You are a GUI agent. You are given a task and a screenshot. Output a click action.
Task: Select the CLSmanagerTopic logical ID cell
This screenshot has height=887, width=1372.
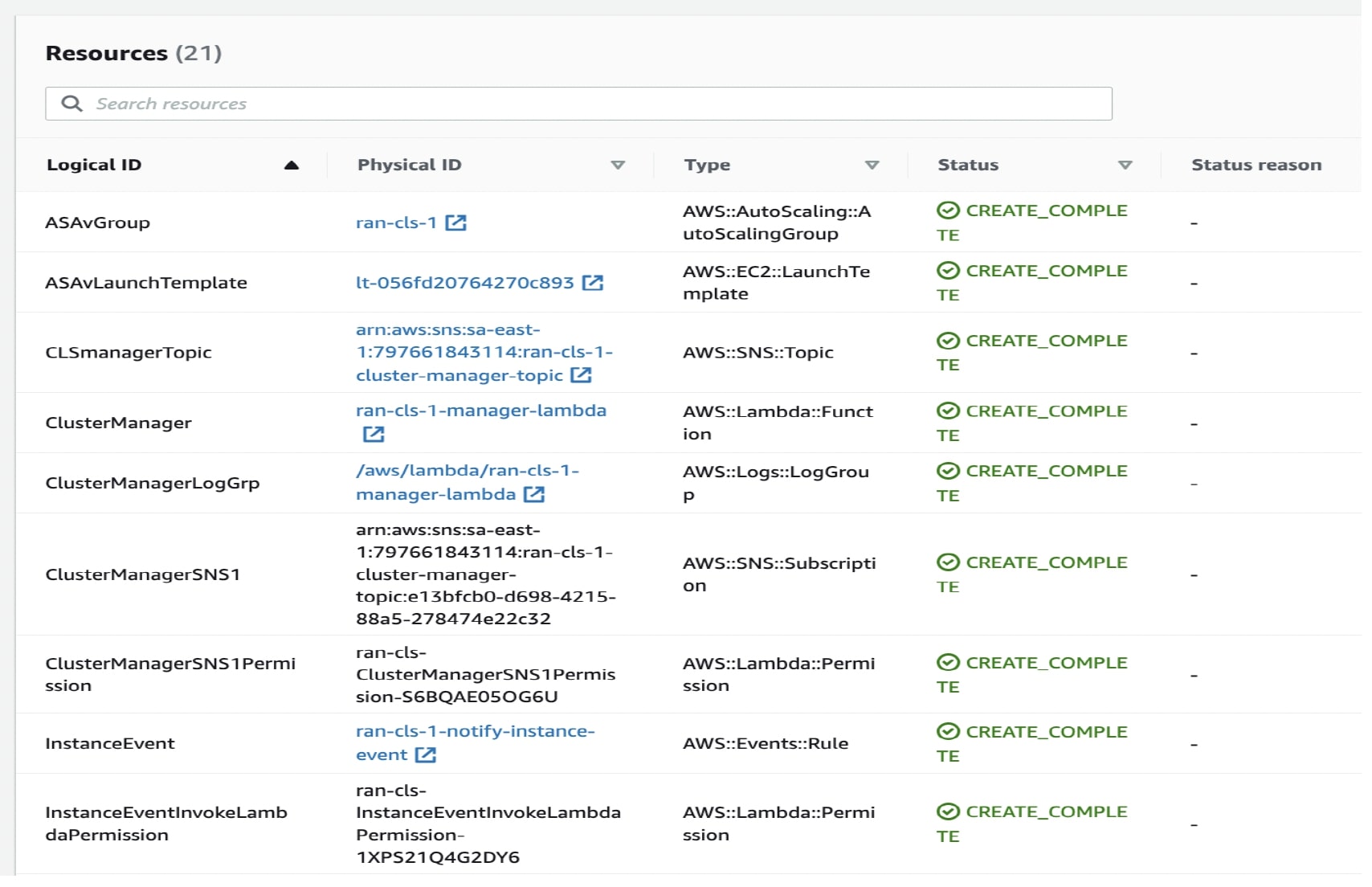coord(129,352)
